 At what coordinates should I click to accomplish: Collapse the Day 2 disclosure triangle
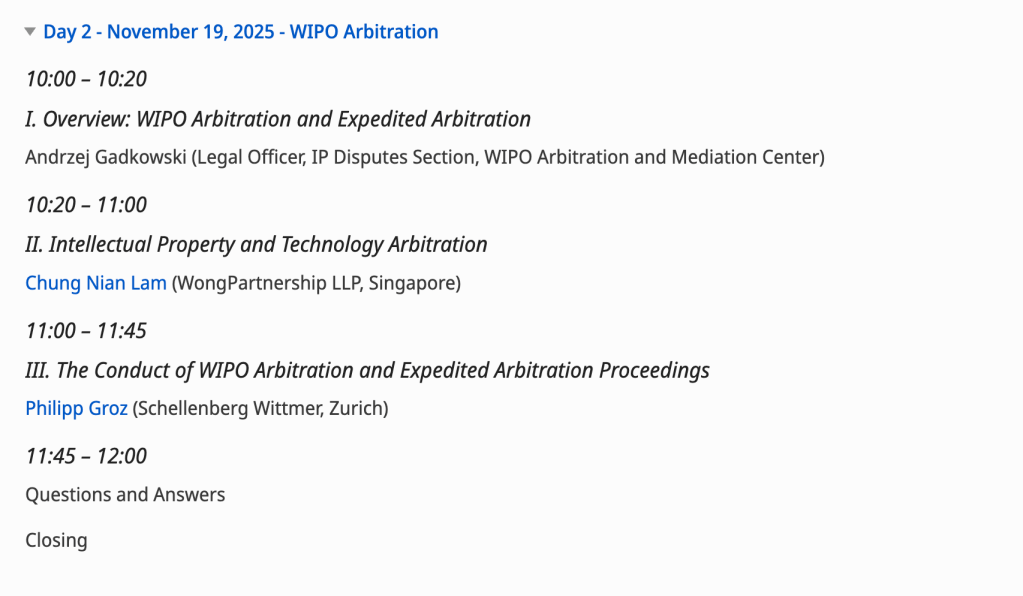31,32
